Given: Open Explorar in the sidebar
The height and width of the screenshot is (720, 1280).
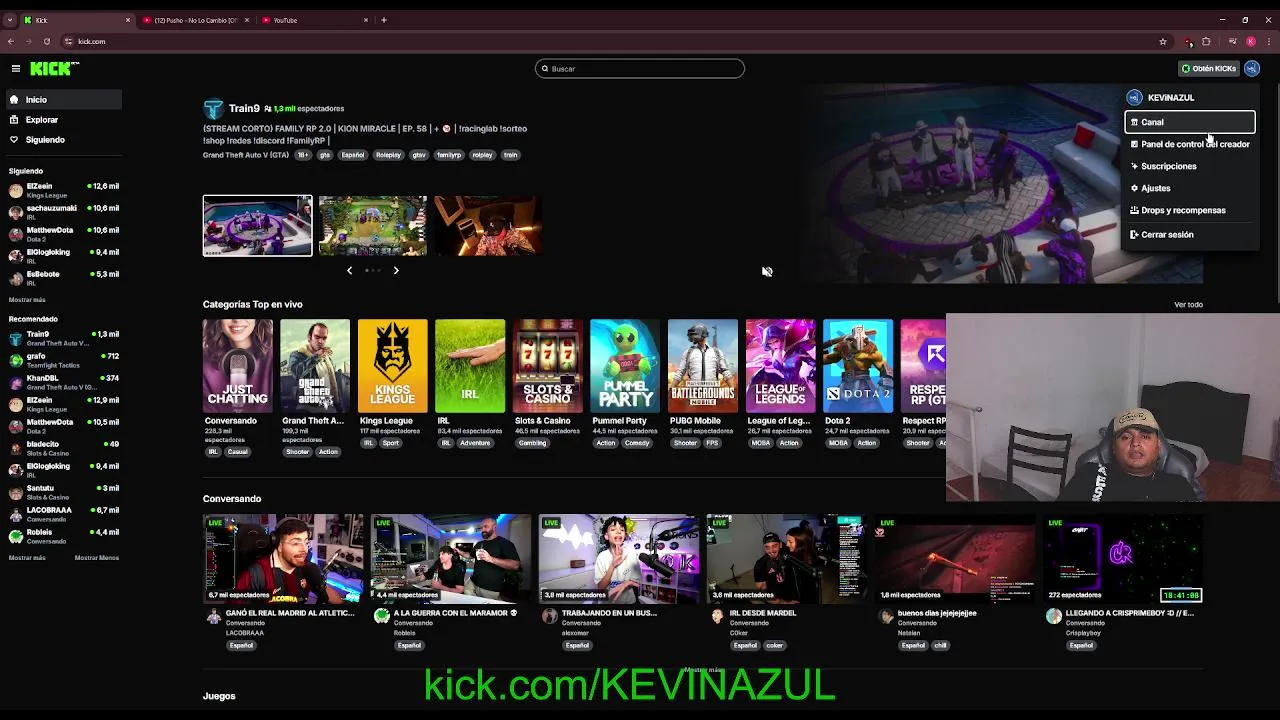Looking at the screenshot, I should pyautogui.click(x=62, y=119).
